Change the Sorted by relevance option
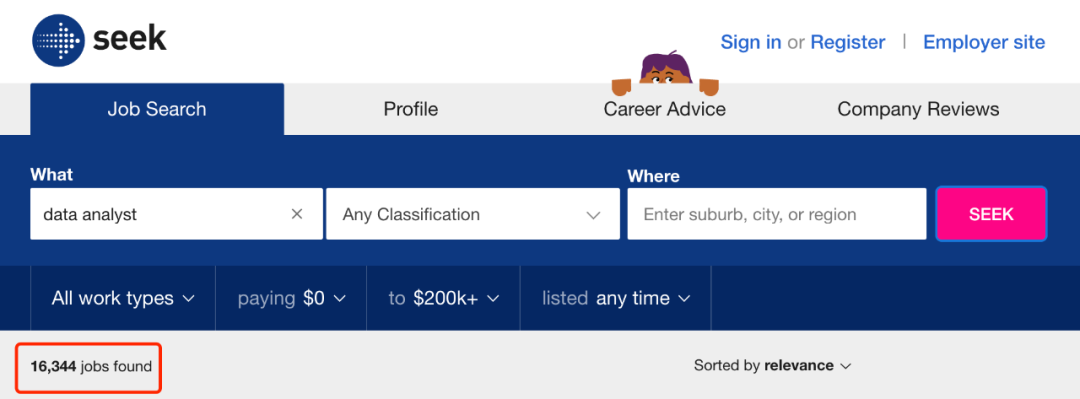This screenshot has height=399, width=1080. [x=772, y=366]
